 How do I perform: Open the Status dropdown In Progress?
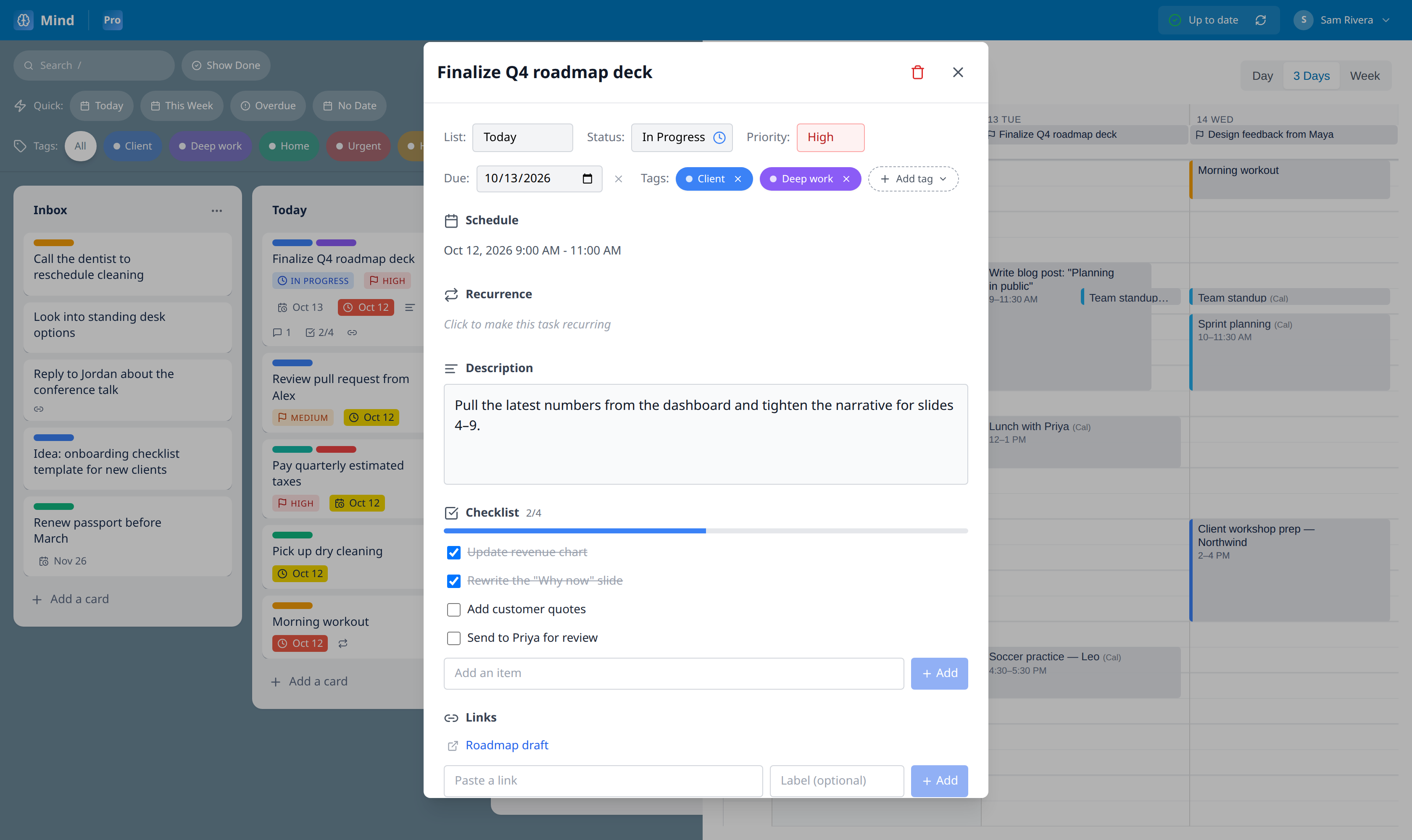coord(682,137)
